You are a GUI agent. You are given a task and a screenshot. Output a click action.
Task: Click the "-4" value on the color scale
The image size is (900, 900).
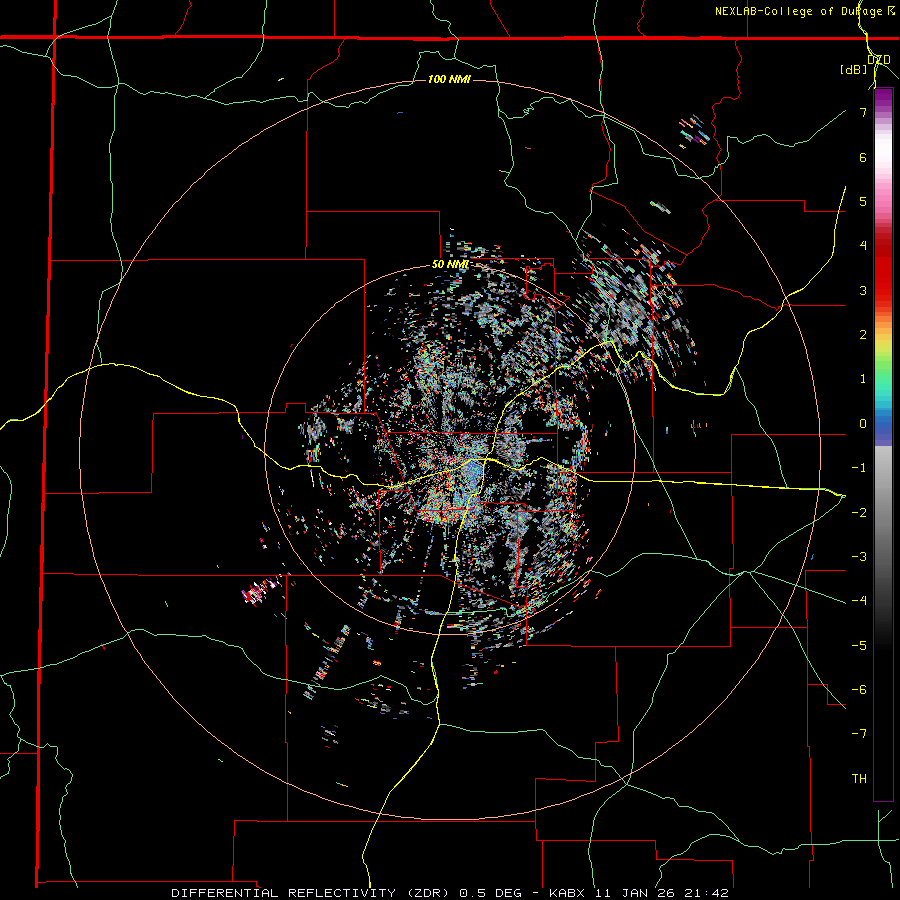(859, 601)
